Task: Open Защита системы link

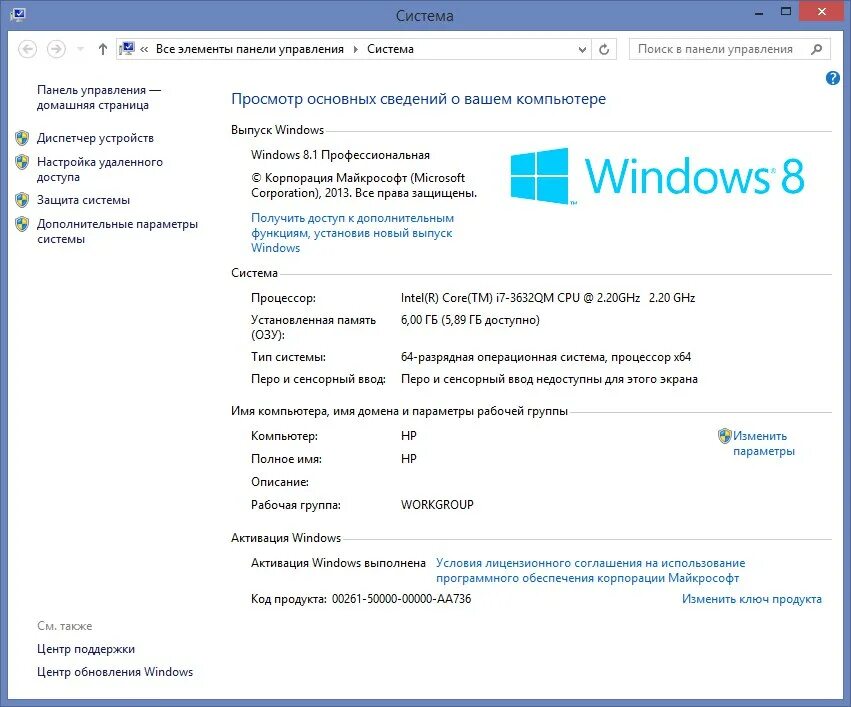Action: (x=83, y=200)
